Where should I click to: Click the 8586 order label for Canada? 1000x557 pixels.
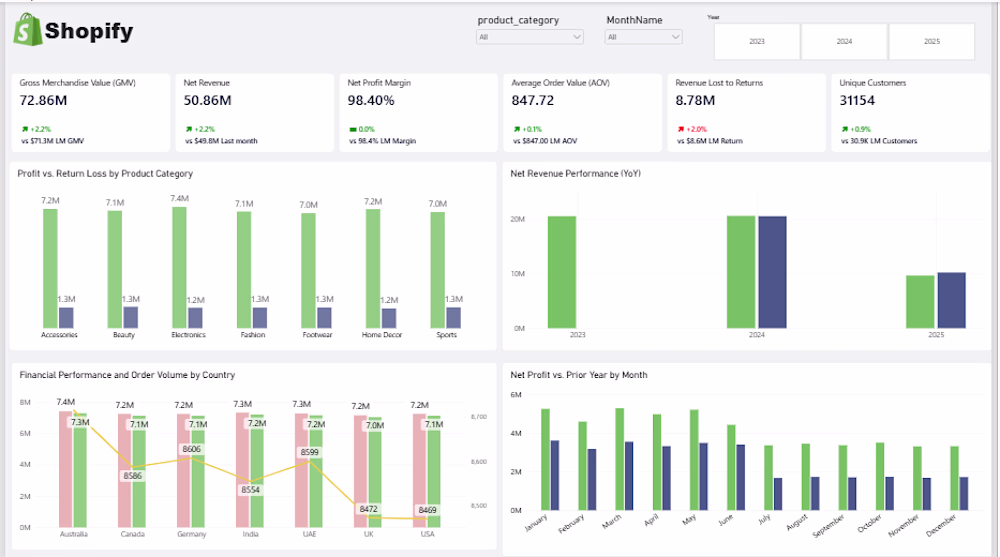pyautogui.click(x=133, y=476)
